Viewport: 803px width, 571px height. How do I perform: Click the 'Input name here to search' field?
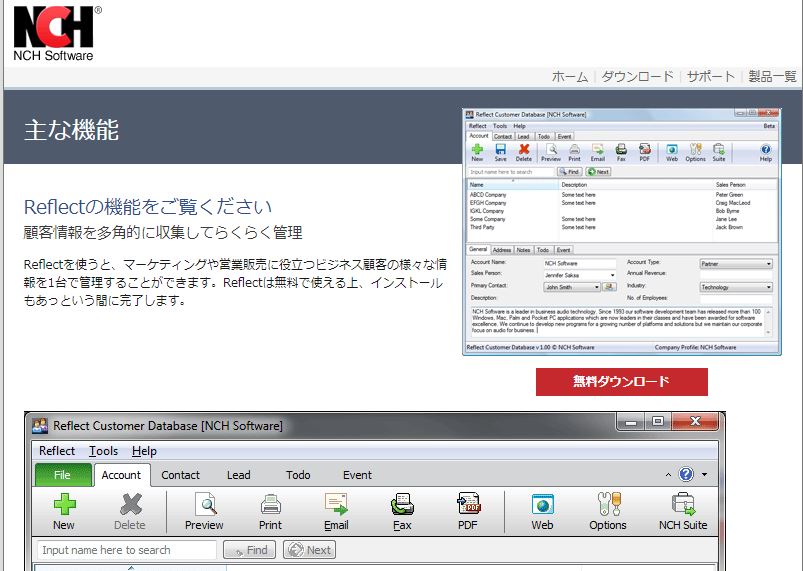pos(127,550)
